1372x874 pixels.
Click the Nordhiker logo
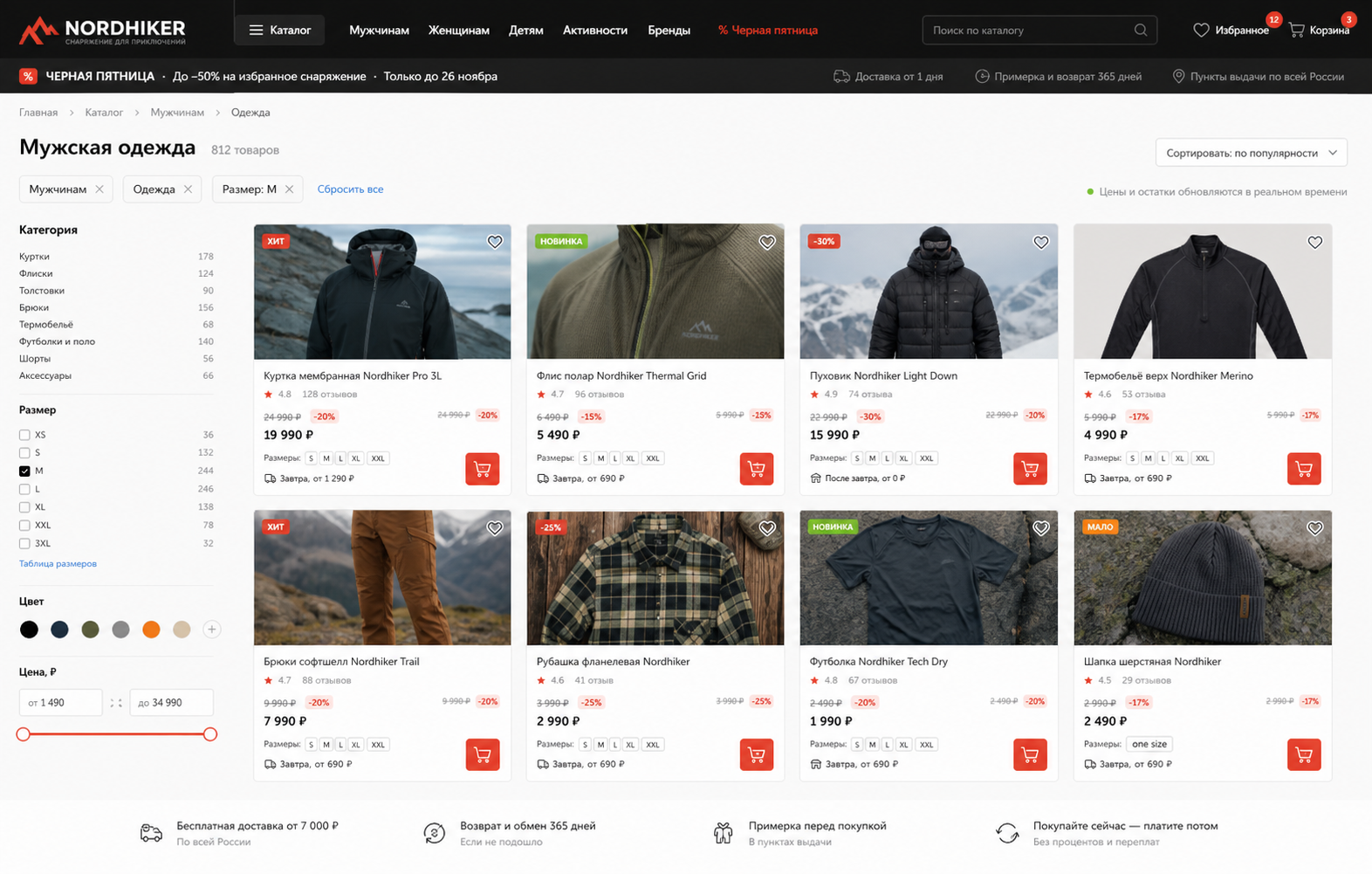(x=102, y=31)
